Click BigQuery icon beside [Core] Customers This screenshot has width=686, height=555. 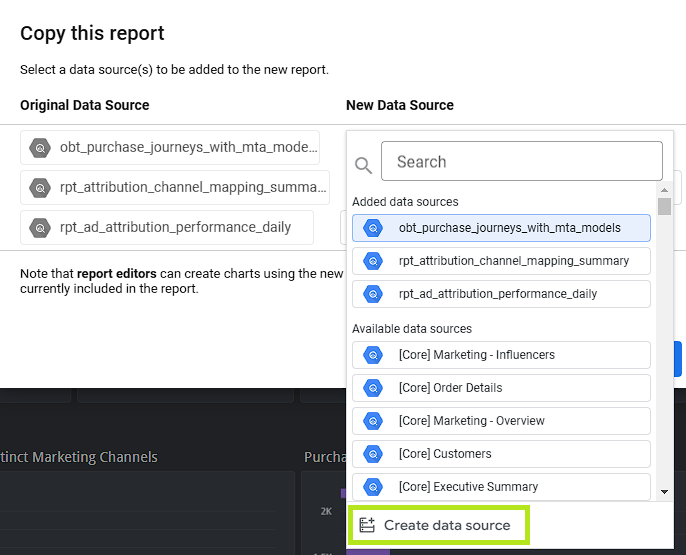click(x=373, y=454)
